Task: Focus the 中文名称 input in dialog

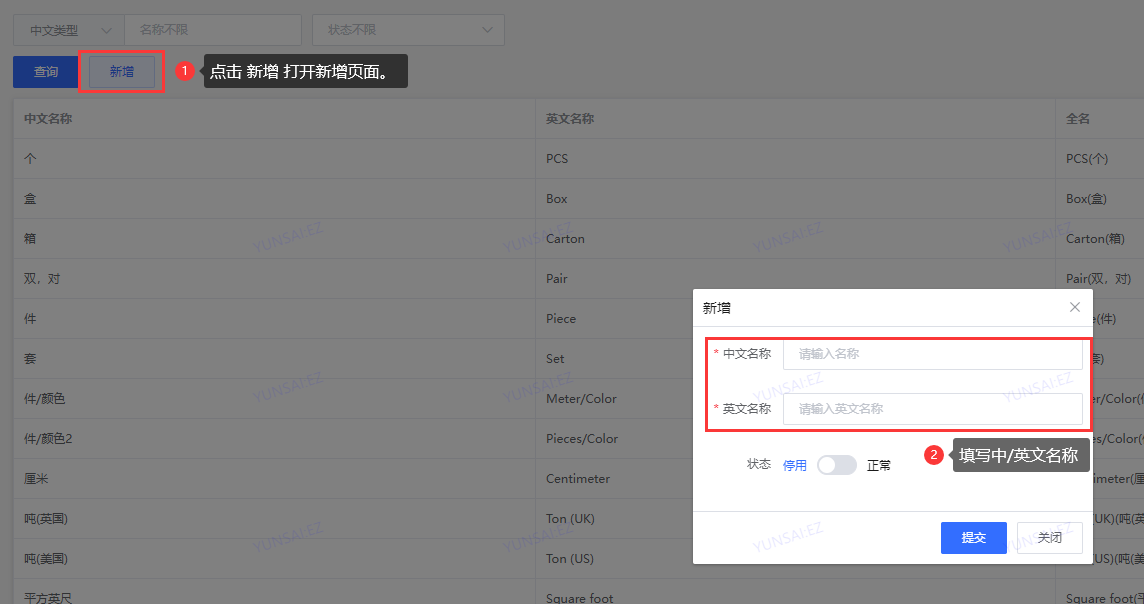Action: point(932,354)
